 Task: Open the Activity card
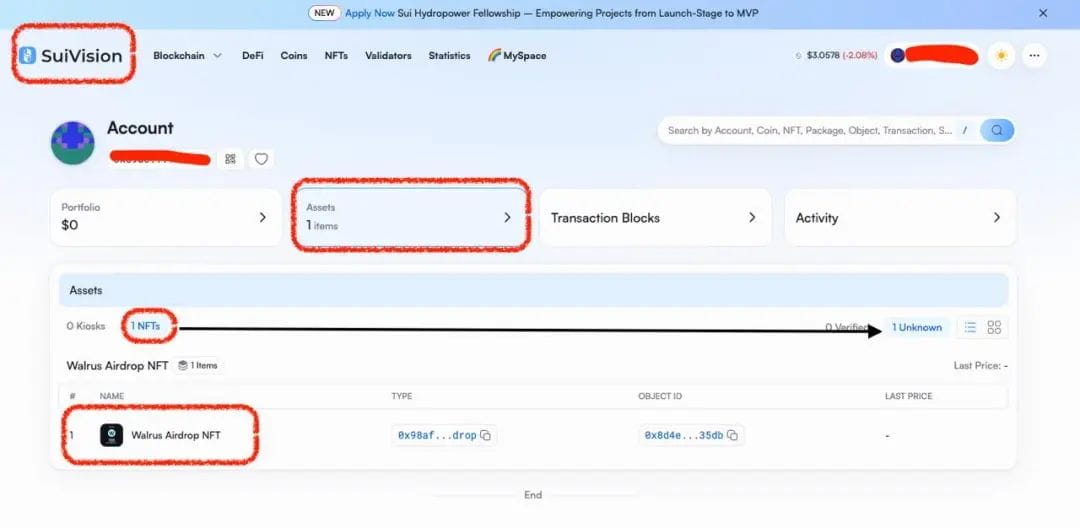(x=900, y=218)
